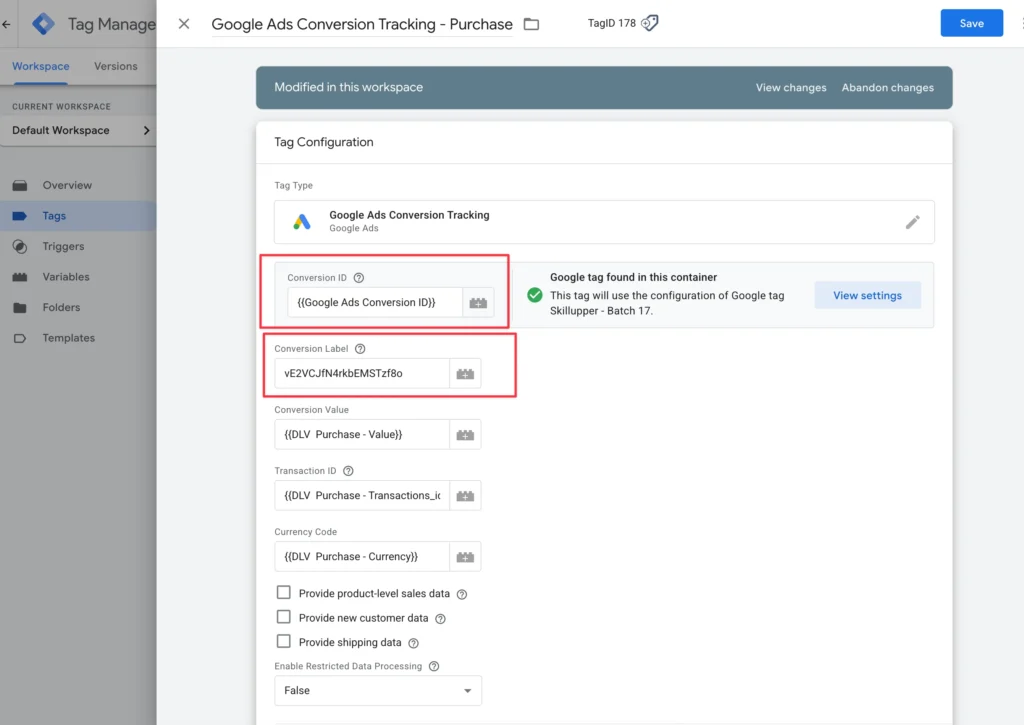Viewport: 1024px width, 725px height.
Task: Click View changes link
Action: tap(791, 88)
